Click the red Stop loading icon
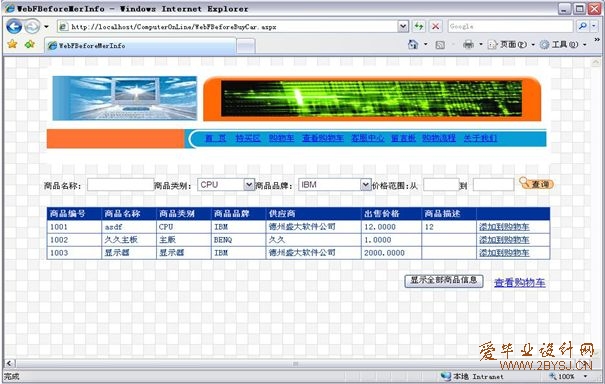Screen dimensions: 605x384 coord(436,26)
